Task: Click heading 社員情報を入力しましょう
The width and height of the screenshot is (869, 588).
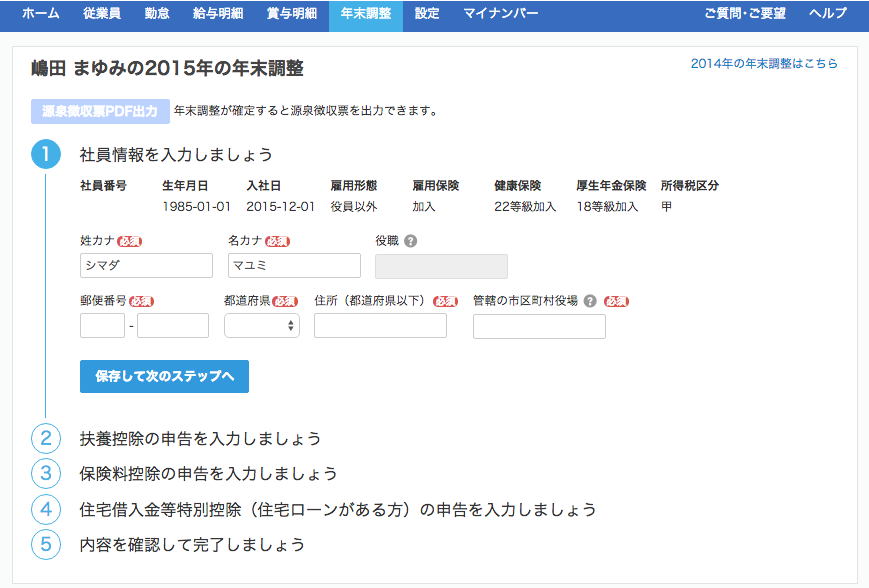Action: pos(176,154)
